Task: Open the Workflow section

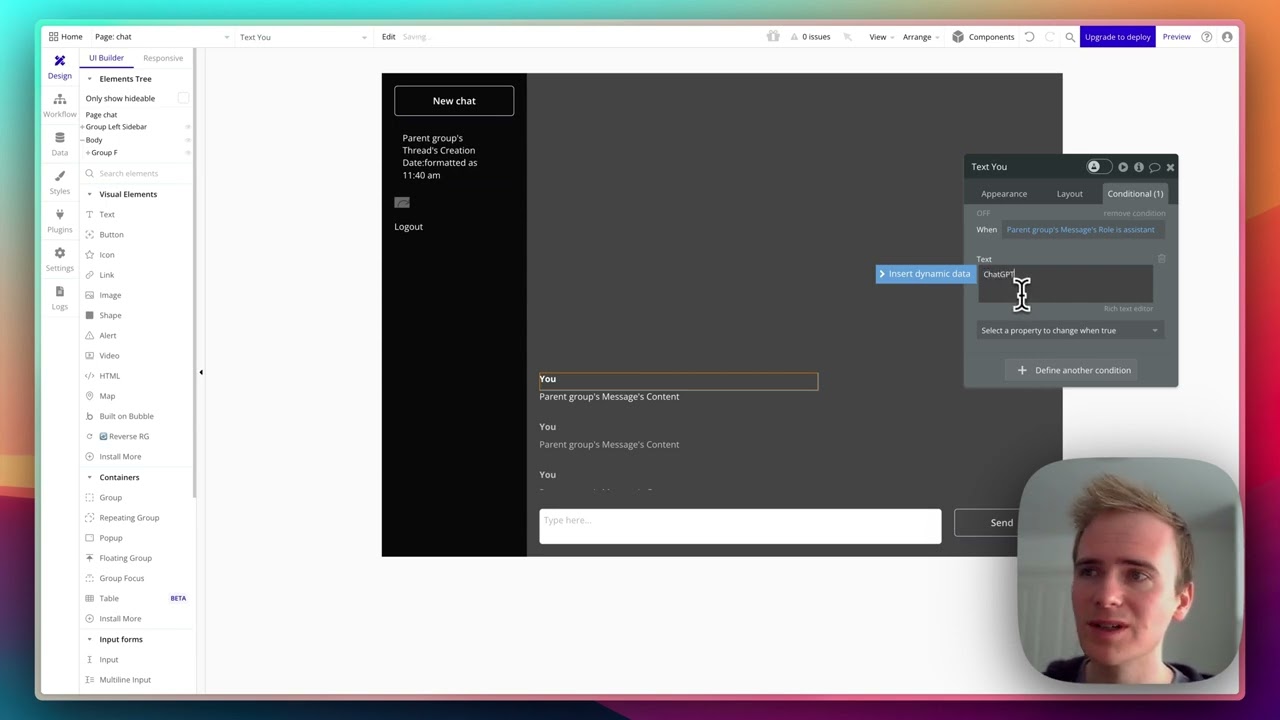Action: click(x=59, y=105)
